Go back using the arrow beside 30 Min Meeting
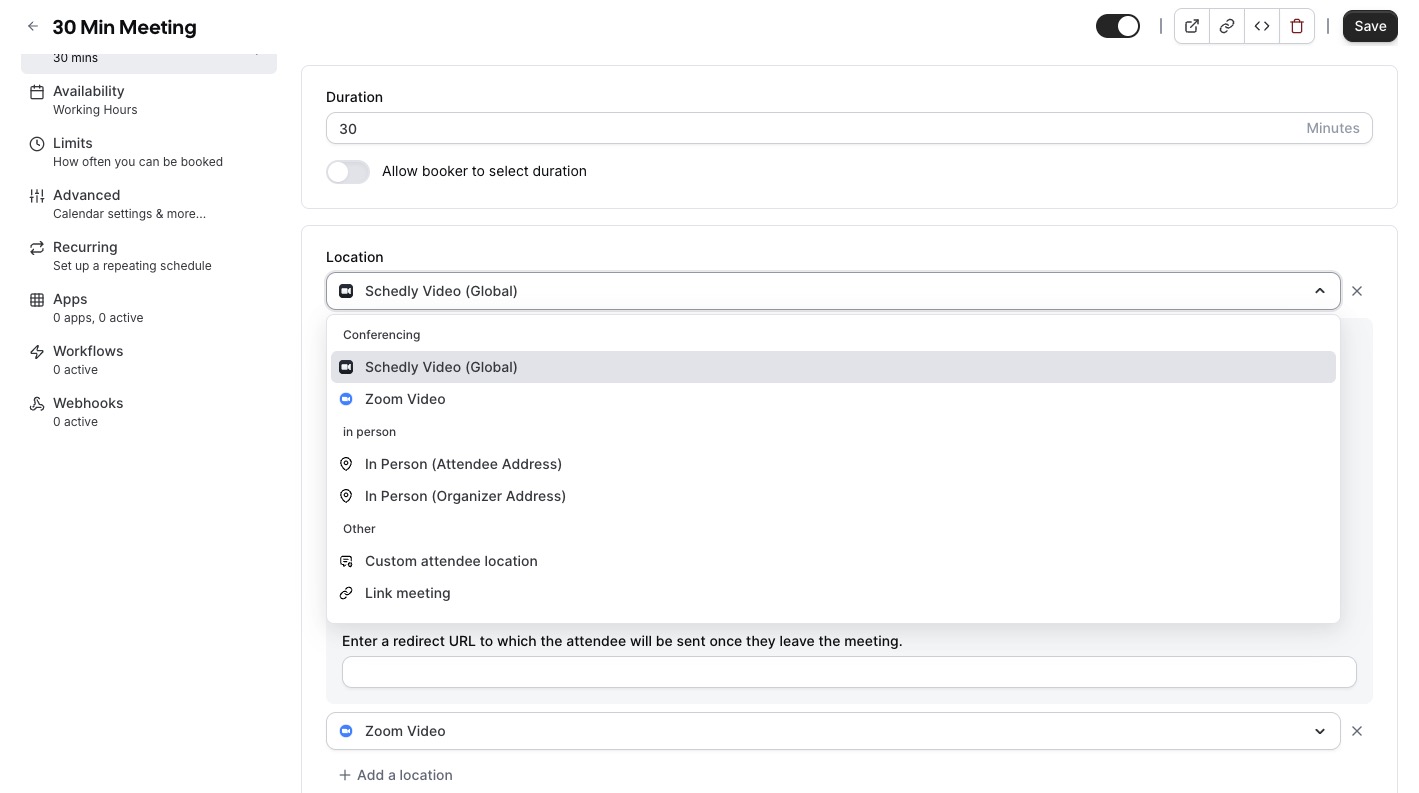 pyautogui.click(x=33, y=27)
